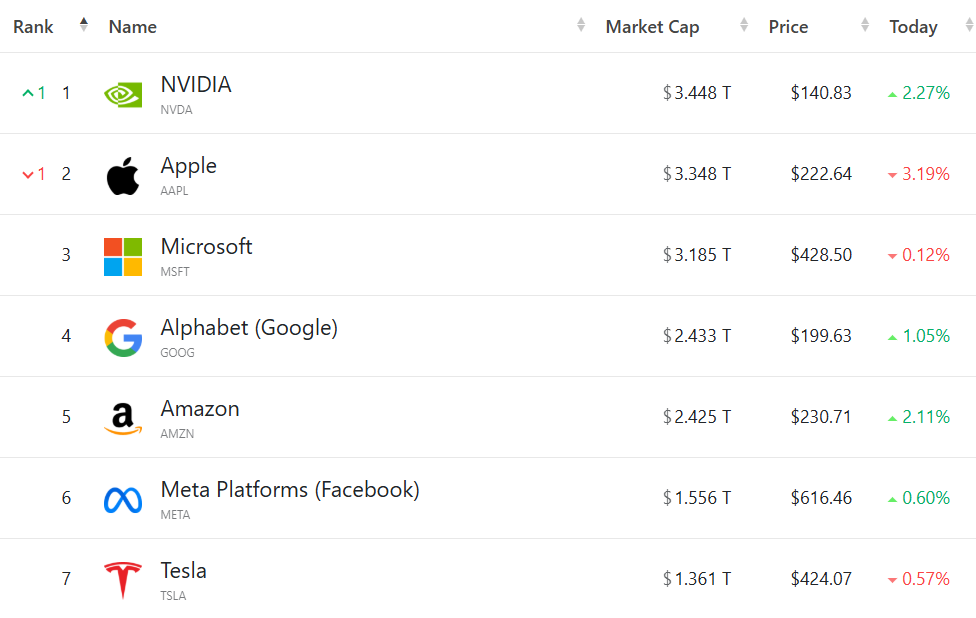Image resolution: width=976 pixels, height=618 pixels.
Task: Click the Google logo icon
Action: click(x=123, y=337)
